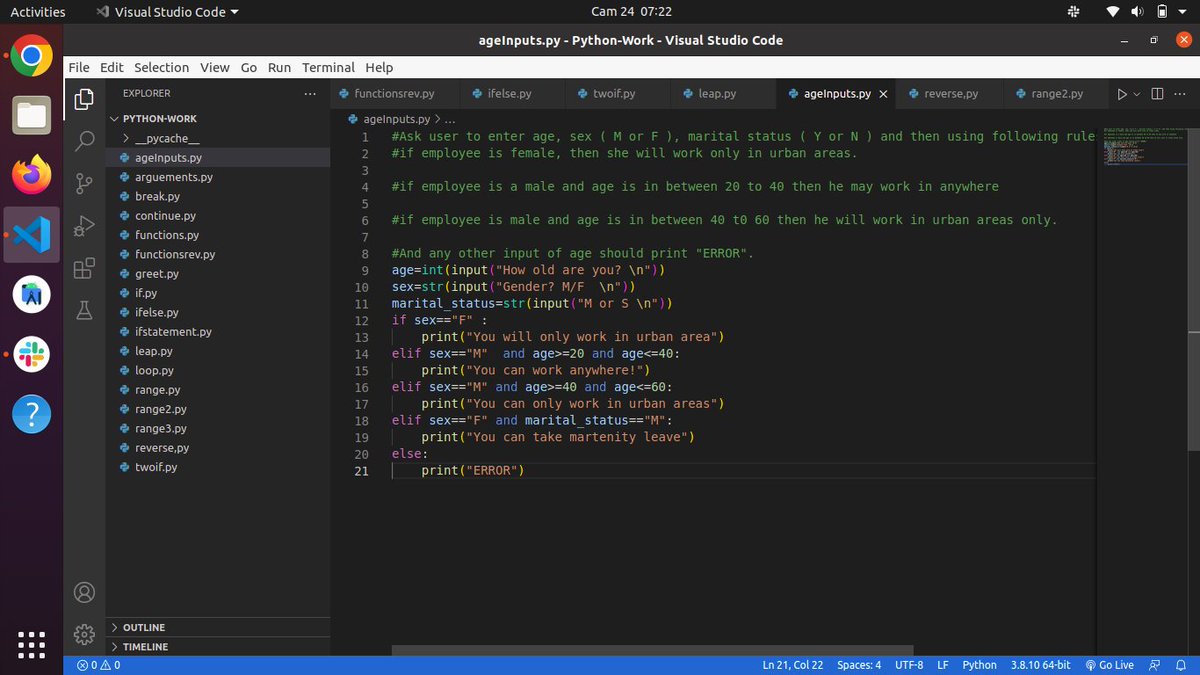Click ageInputs.py in the breadcrumb
Image resolution: width=1200 pixels, height=675 pixels.
click(396, 119)
